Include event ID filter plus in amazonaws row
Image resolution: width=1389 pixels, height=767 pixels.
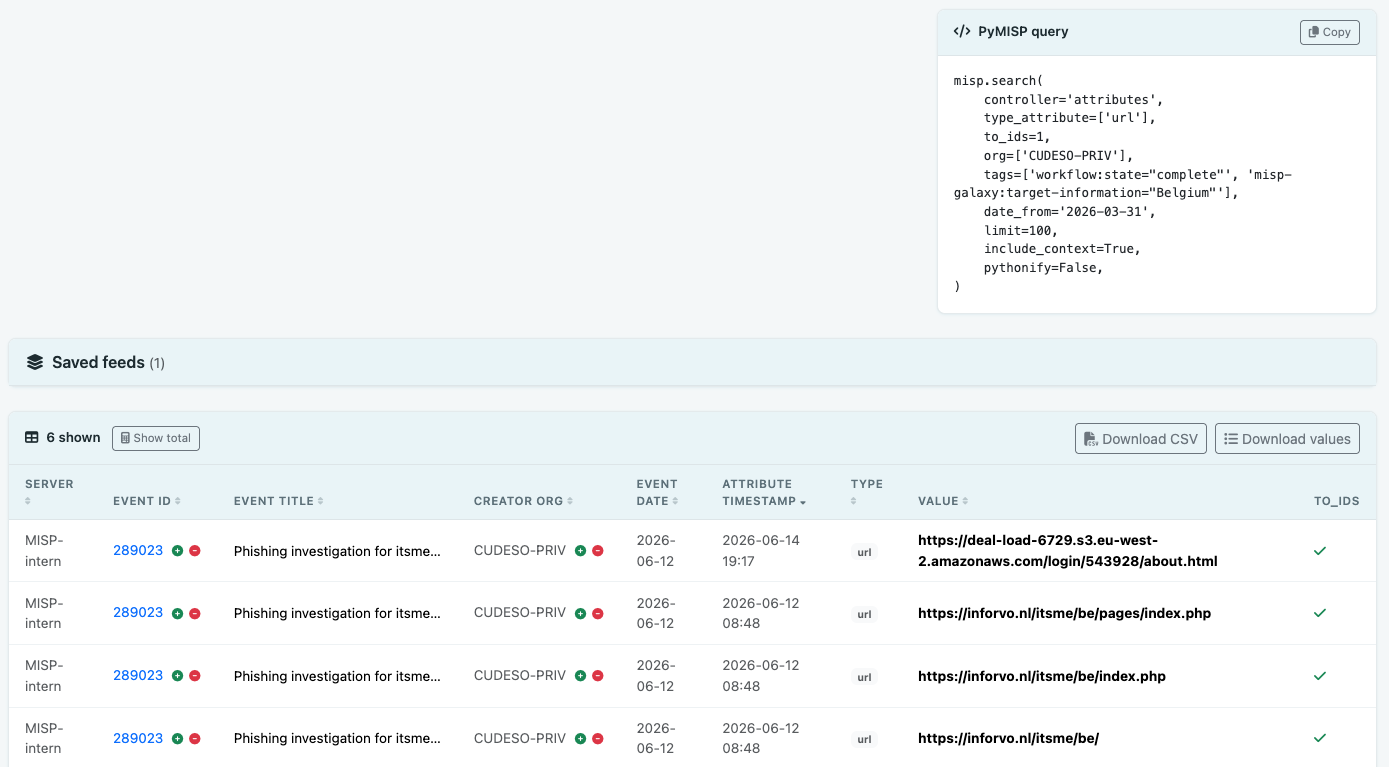177,551
